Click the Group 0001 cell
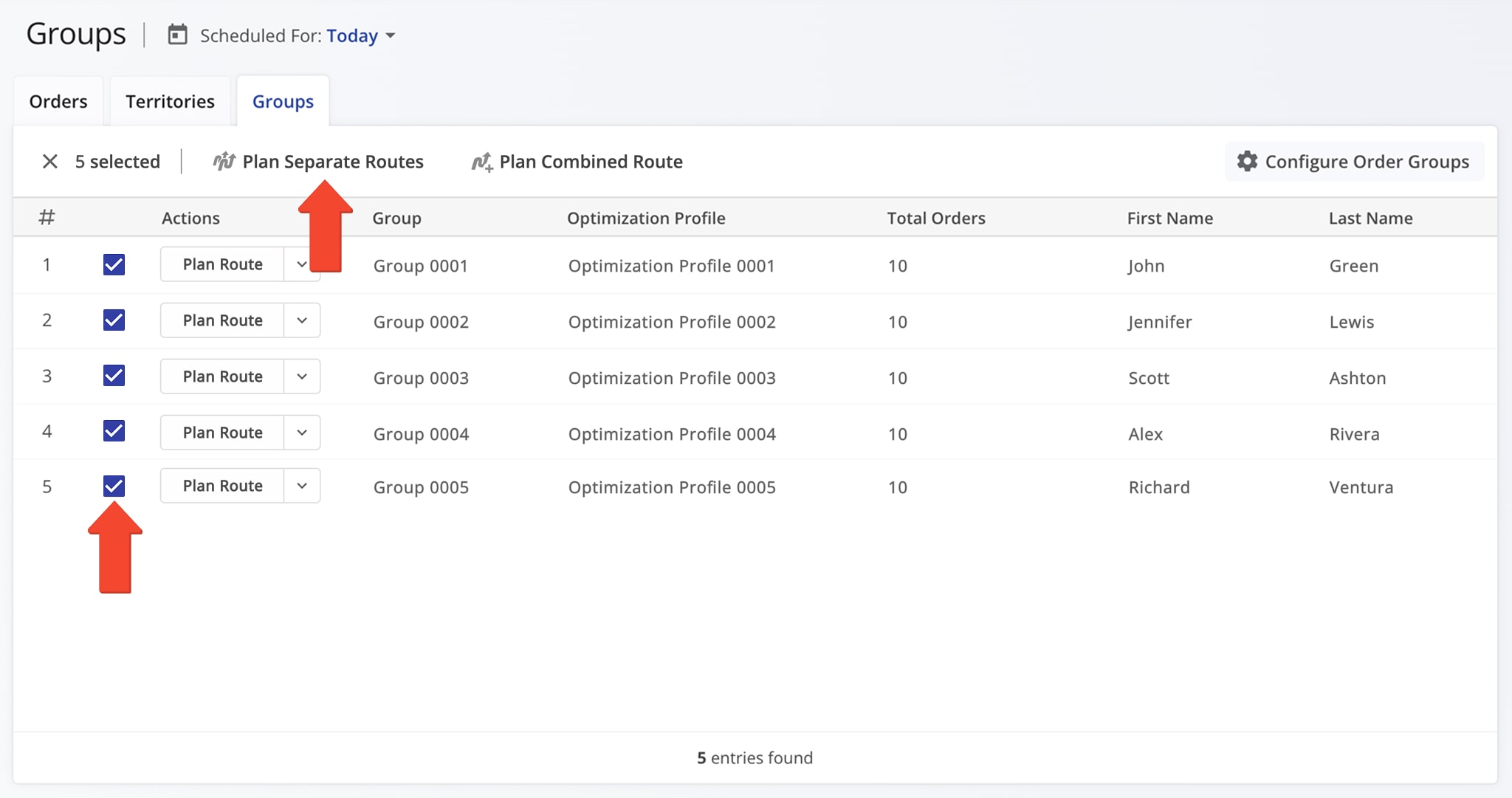 [x=421, y=266]
